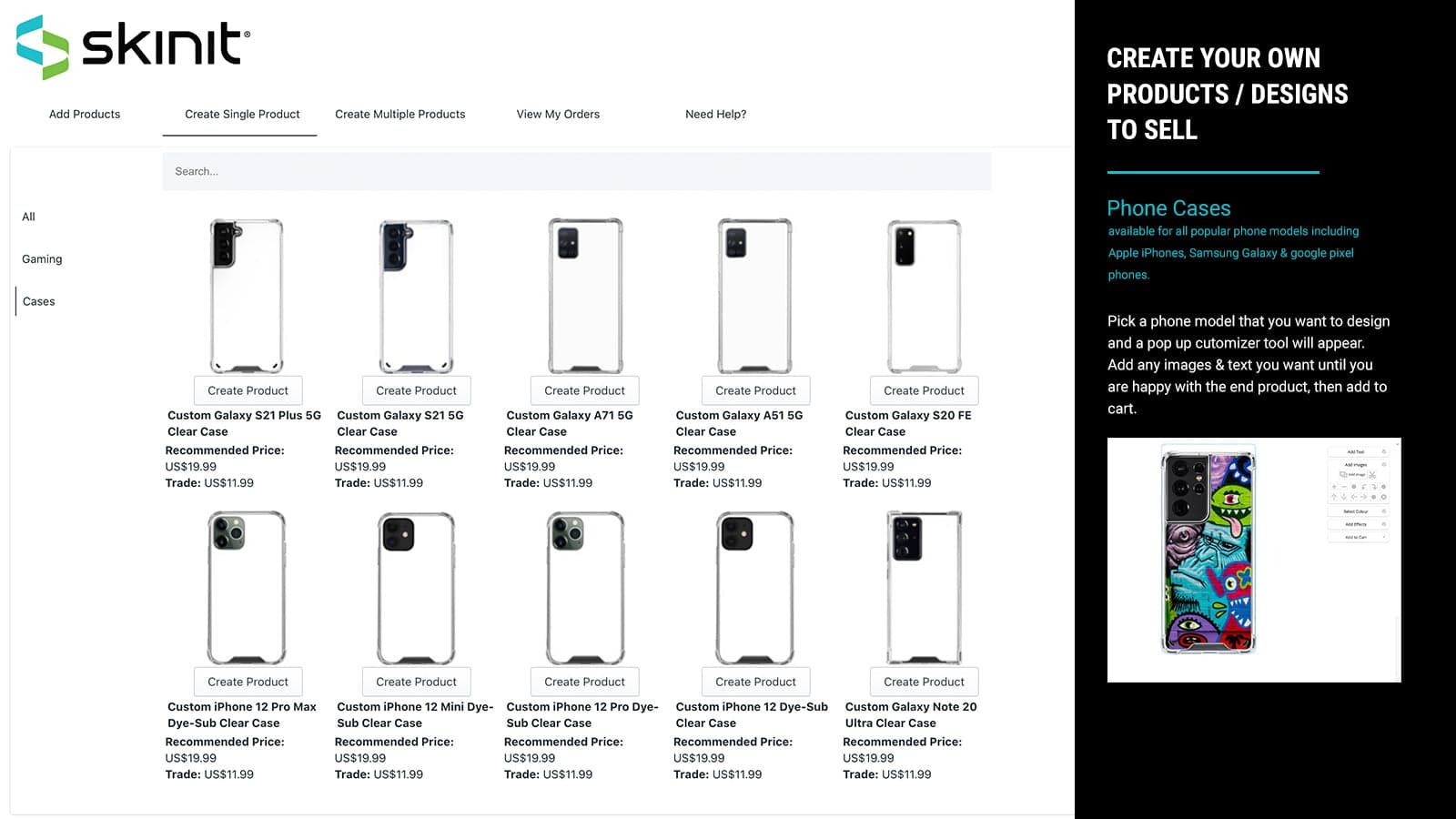
Task: Click Create Product for Galaxy S21 Plus case
Action: [248, 390]
